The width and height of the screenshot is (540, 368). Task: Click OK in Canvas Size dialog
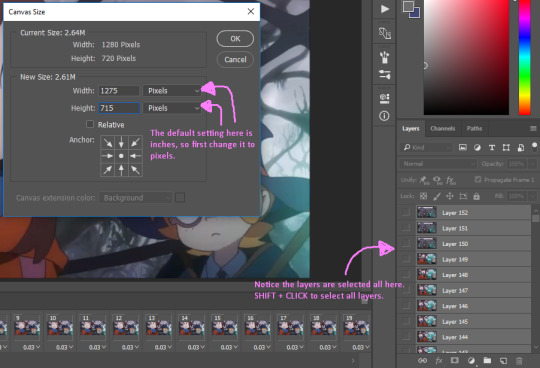pyautogui.click(x=235, y=39)
